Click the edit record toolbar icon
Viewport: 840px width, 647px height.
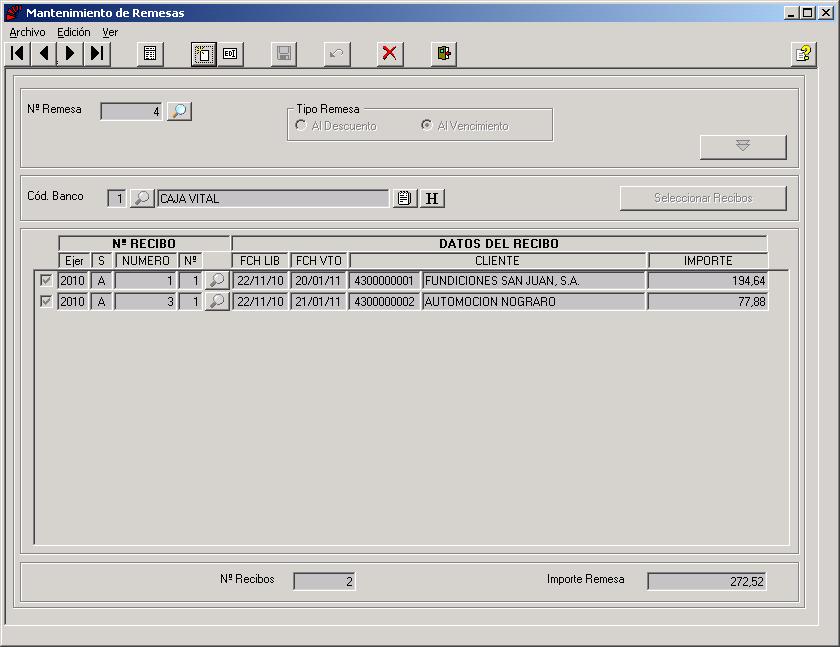pyautogui.click(x=230, y=54)
